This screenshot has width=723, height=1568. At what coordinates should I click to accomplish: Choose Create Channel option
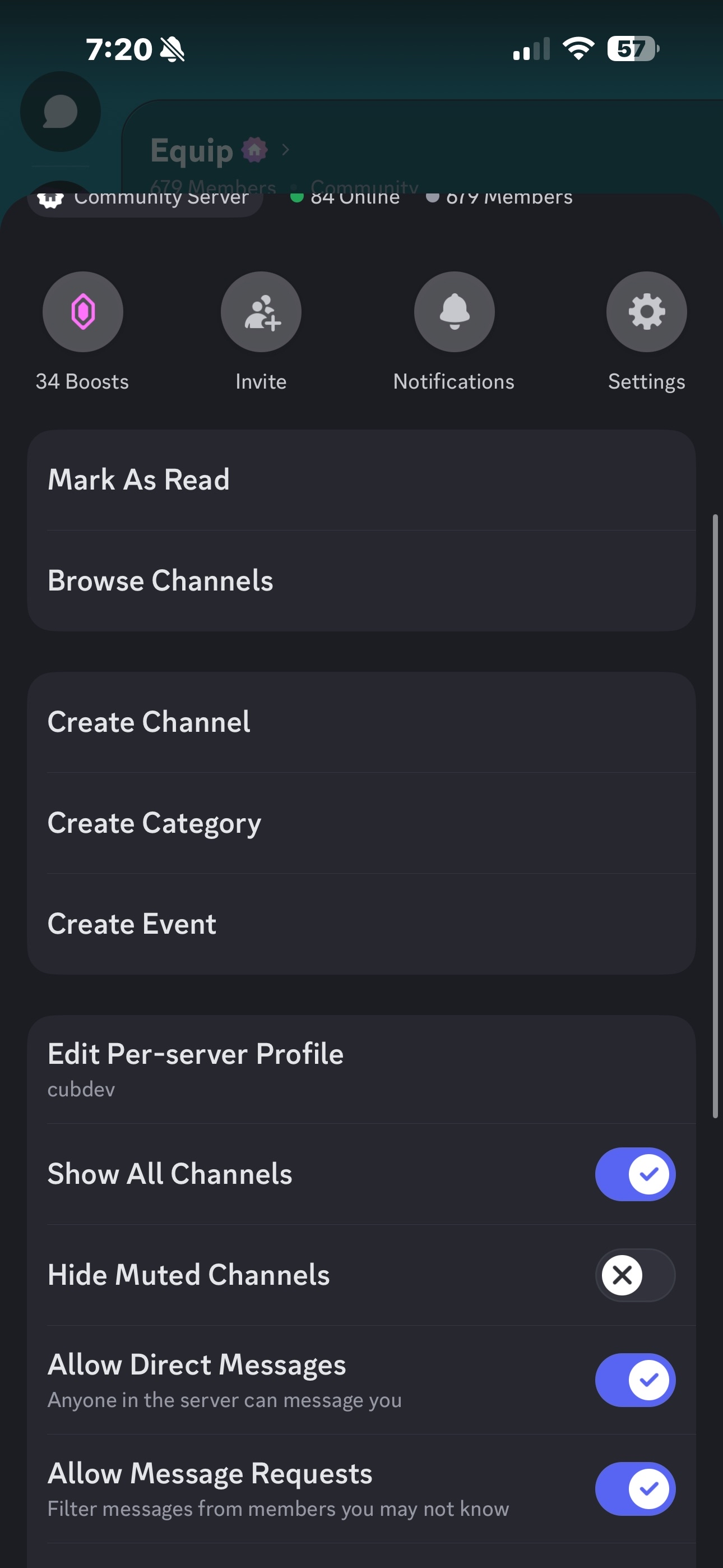(x=361, y=722)
